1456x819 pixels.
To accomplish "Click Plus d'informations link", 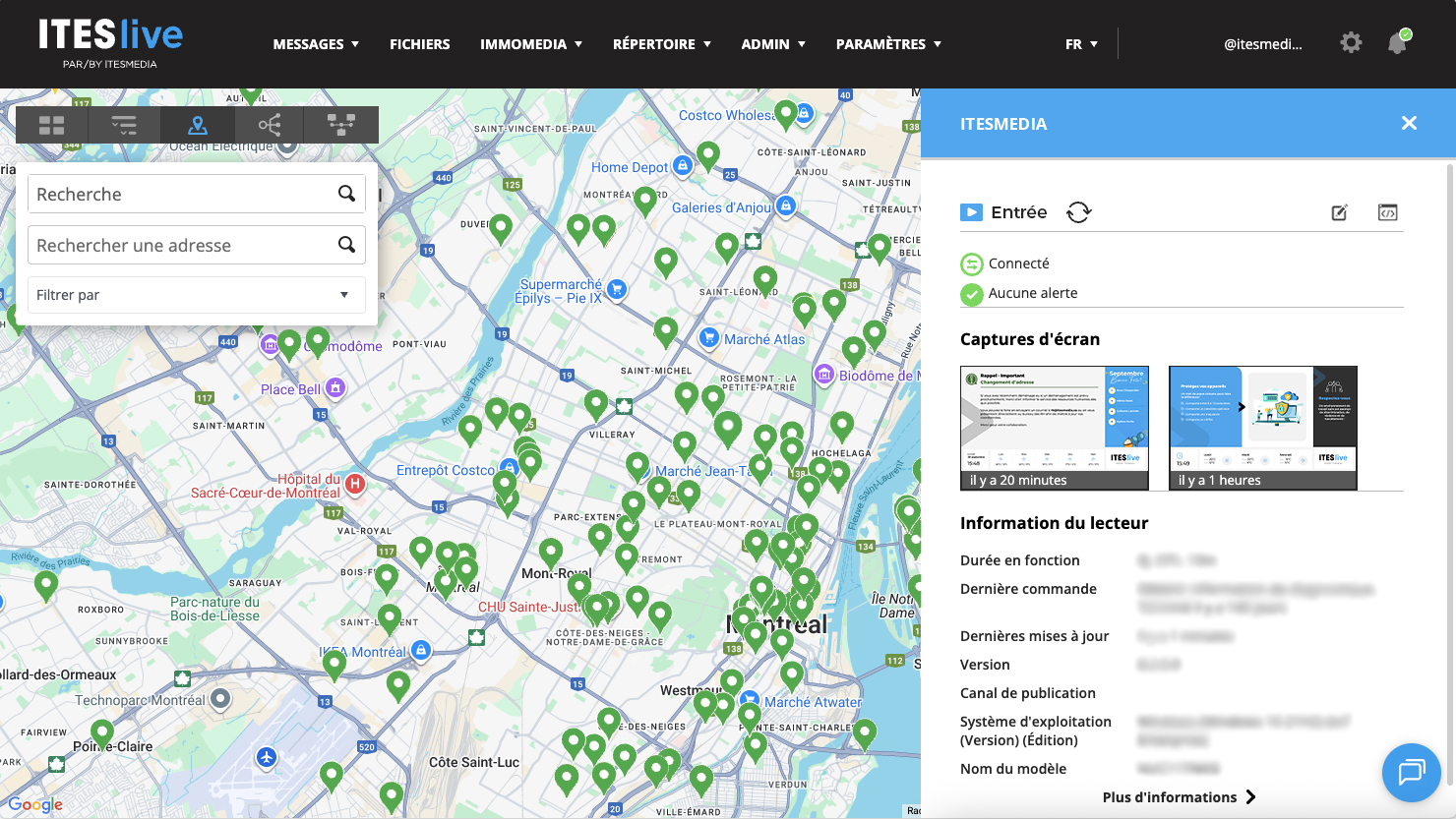I will [1179, 796].
